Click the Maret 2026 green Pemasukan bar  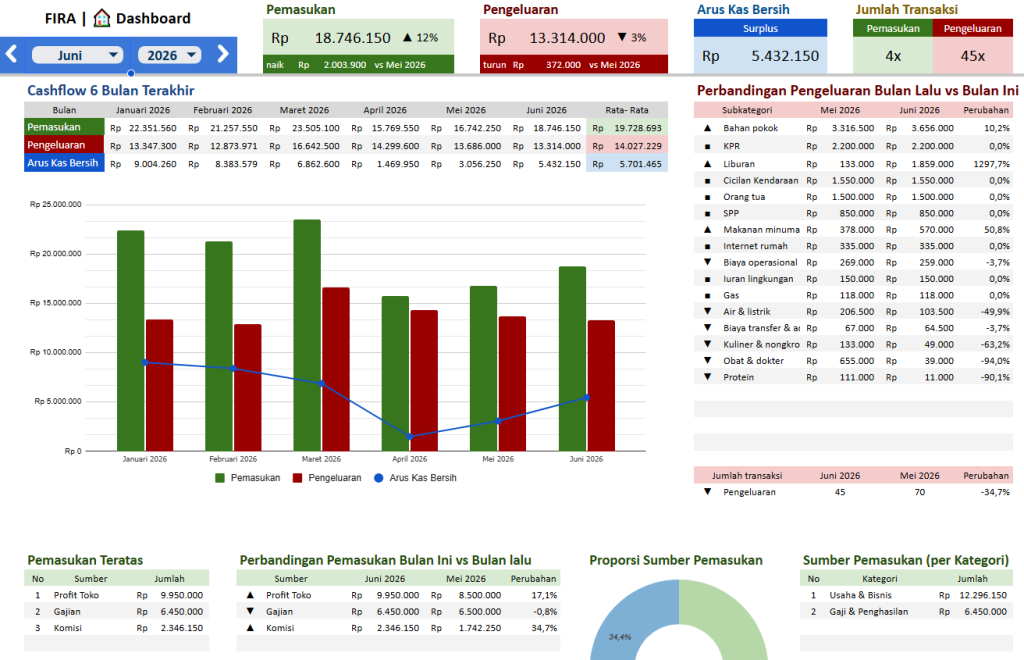pyautogui.click(x=307, y=335)
